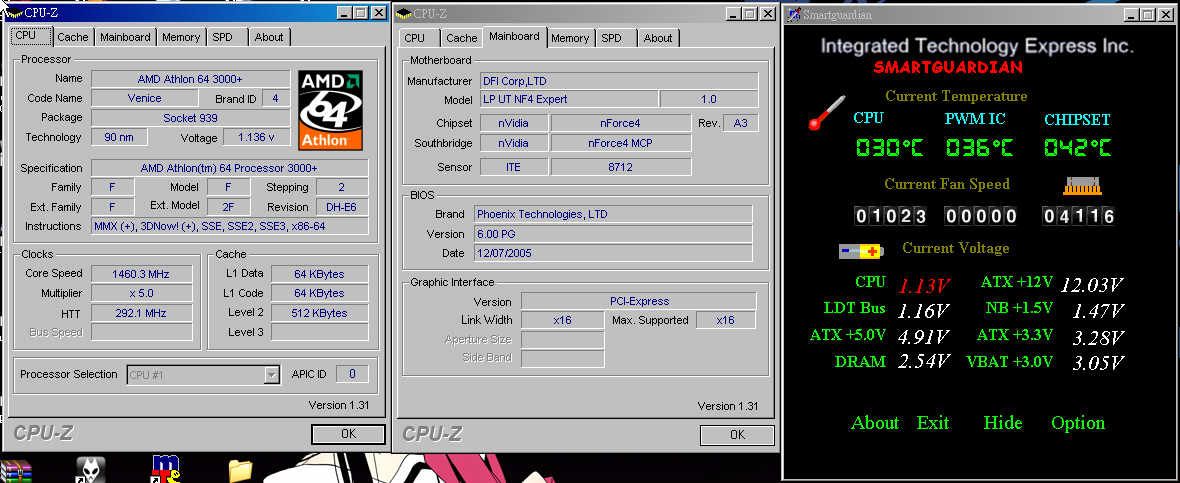Click the Level 2 cache value 512 KBytes
Image resolution: width=1180 pixels, height=483 pixels.
(x=319, y=313)
